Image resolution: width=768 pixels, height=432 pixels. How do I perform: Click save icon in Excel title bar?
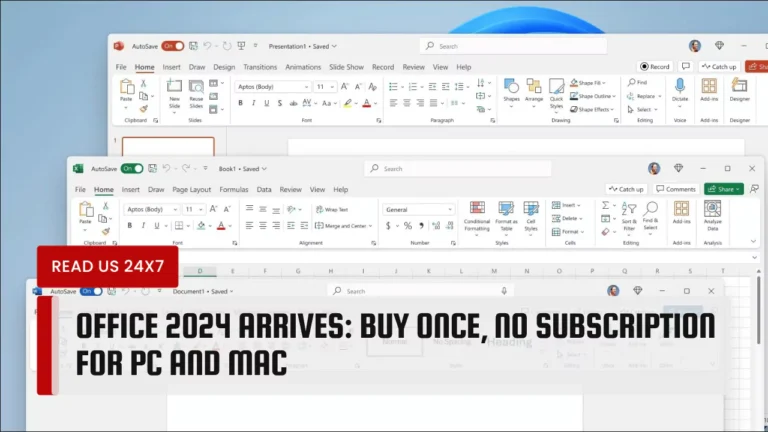coord(152,168)
